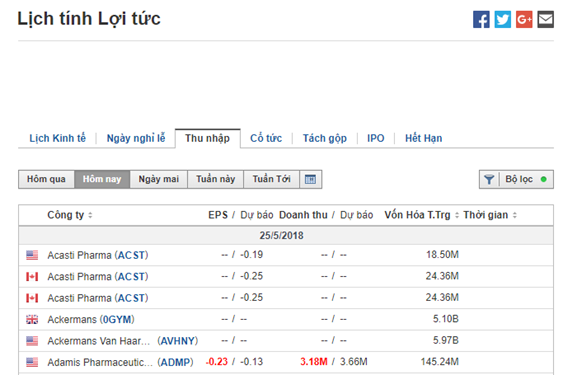This screenshot has width=563, height=375.
Task: Open the Lịch Kinh tế tab
Action: tap(57, 138)
